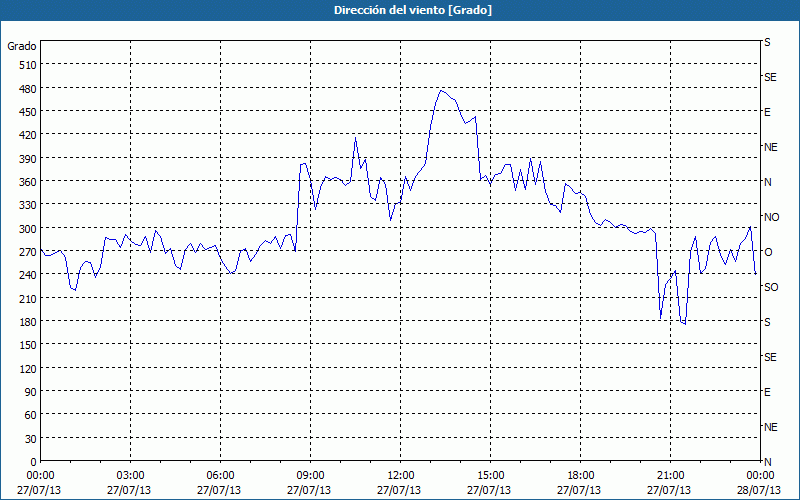Click the 270 degree axis label
This screenshot has height=500, width=800.
coord(29,252)
